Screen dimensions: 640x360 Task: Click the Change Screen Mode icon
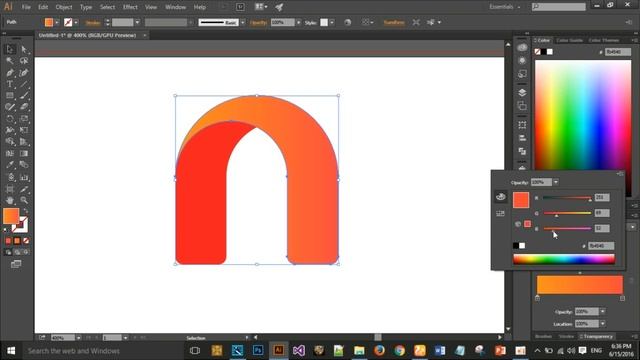[x=16, y=264]
